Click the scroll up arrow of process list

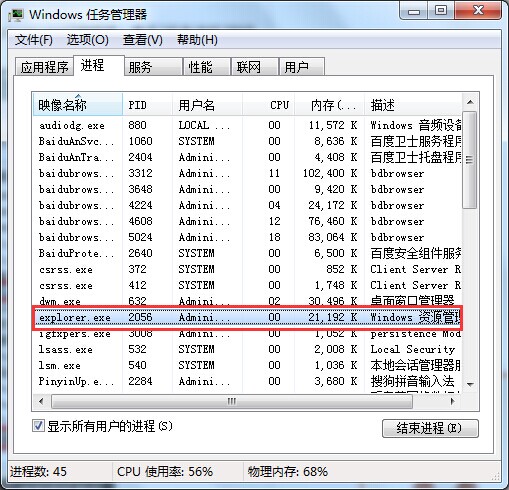(x=470, y=102)
